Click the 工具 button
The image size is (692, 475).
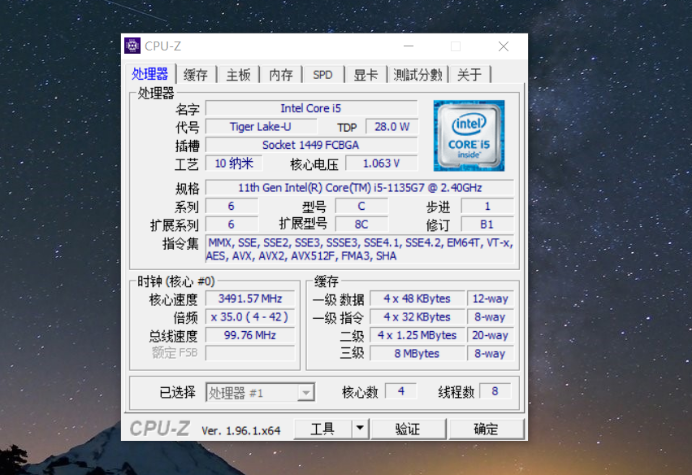pos(323,429)
